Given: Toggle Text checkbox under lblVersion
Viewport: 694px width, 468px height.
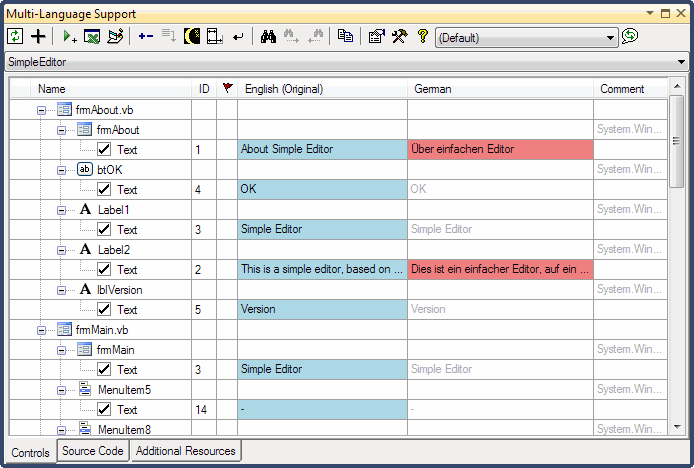Looking at the screenshot, I should (104, 309).
